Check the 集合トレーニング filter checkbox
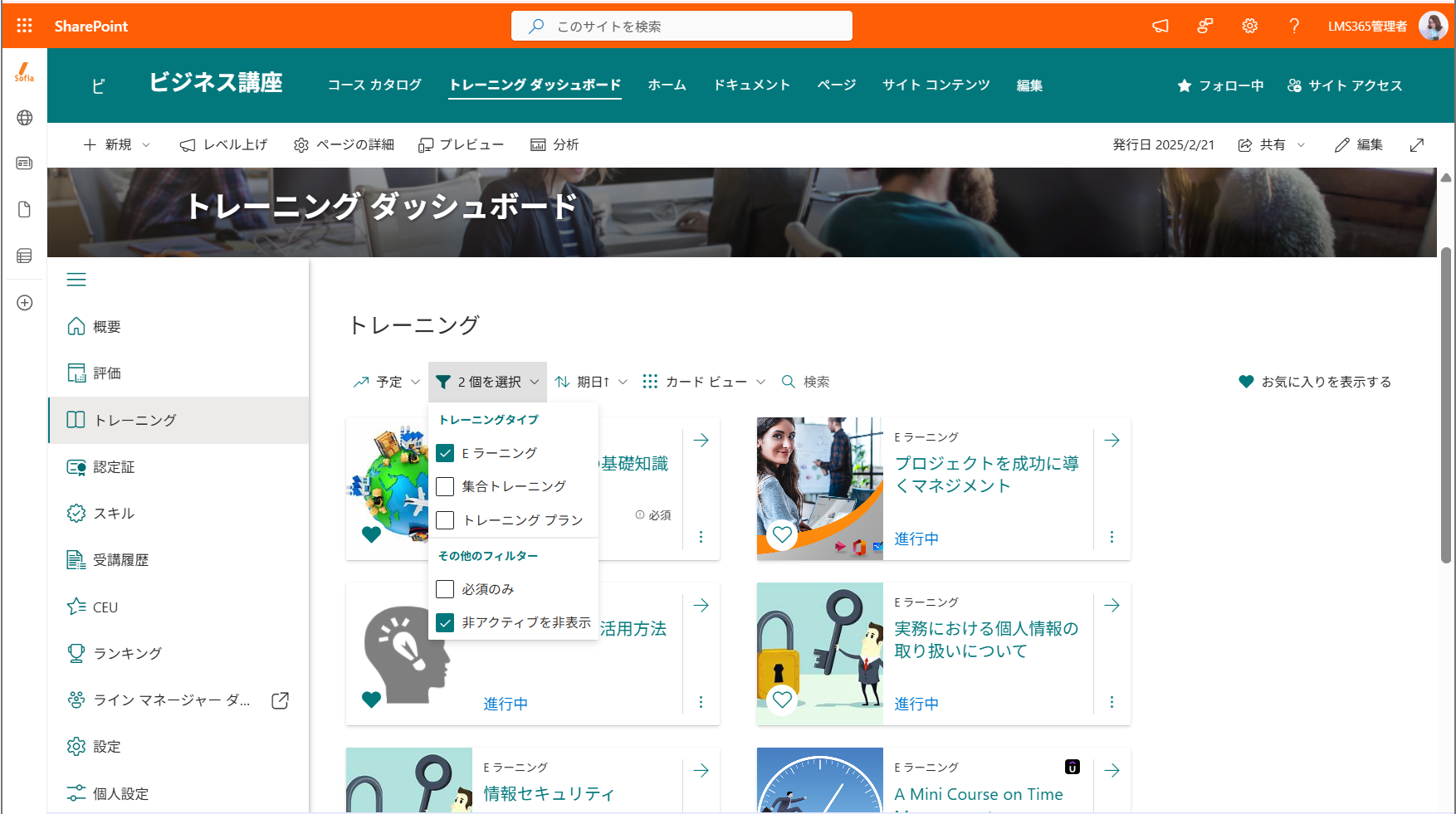Screen dimensions: 1456x814 coord(445,486)
